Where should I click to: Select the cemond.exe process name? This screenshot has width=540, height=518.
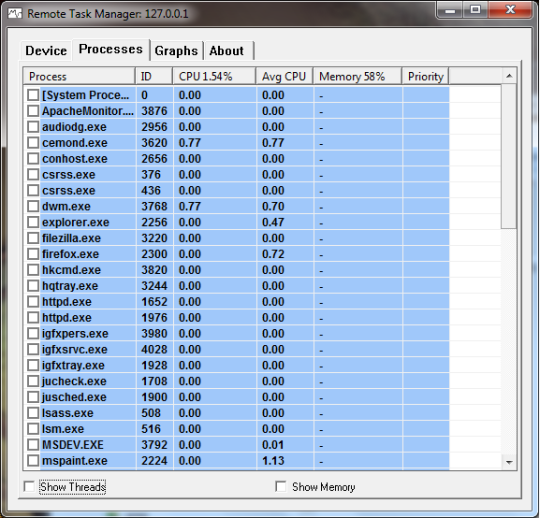pyautogui.click(x=75, y=143)
